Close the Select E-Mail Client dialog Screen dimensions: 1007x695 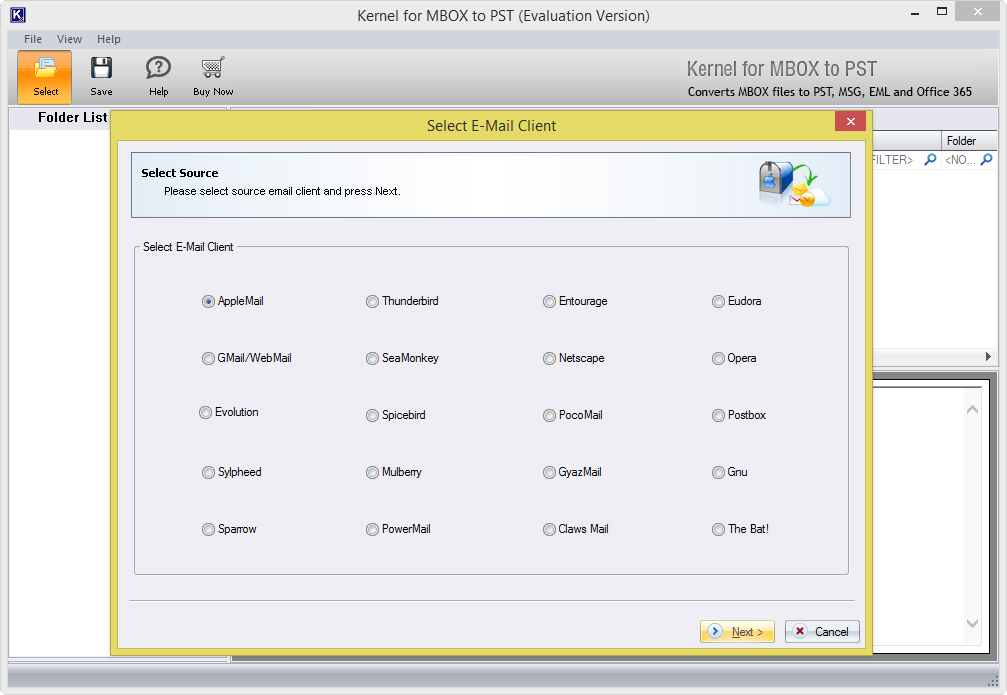[x=850, y=121]
